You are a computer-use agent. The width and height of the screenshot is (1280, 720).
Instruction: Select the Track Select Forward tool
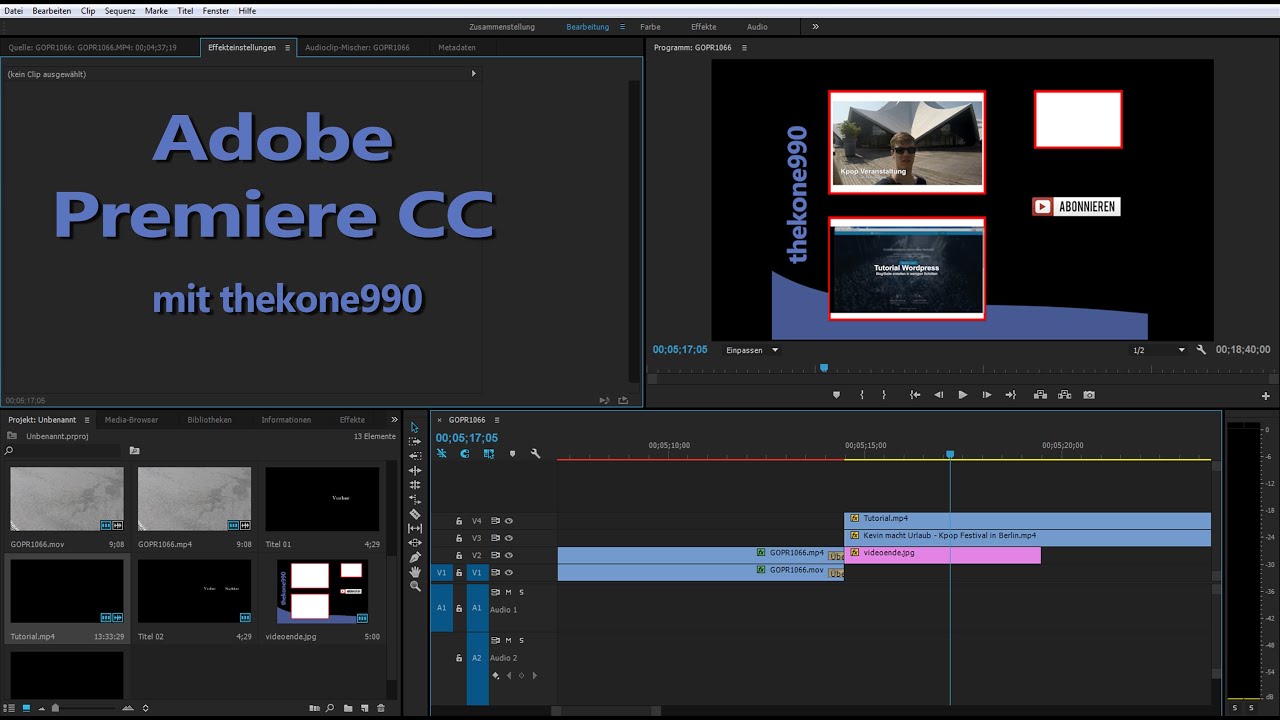coord(415,441)
